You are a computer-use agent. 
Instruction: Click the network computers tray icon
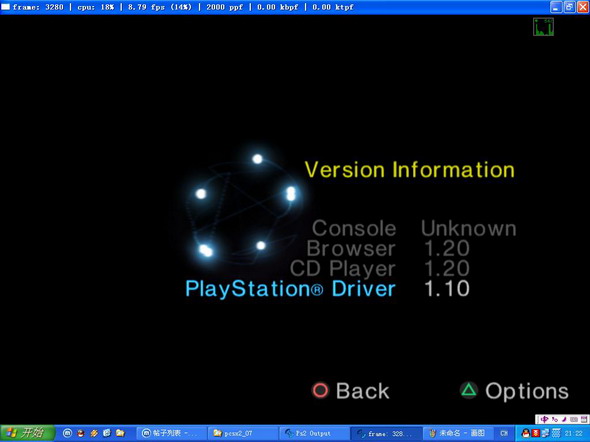coord(546,433)
